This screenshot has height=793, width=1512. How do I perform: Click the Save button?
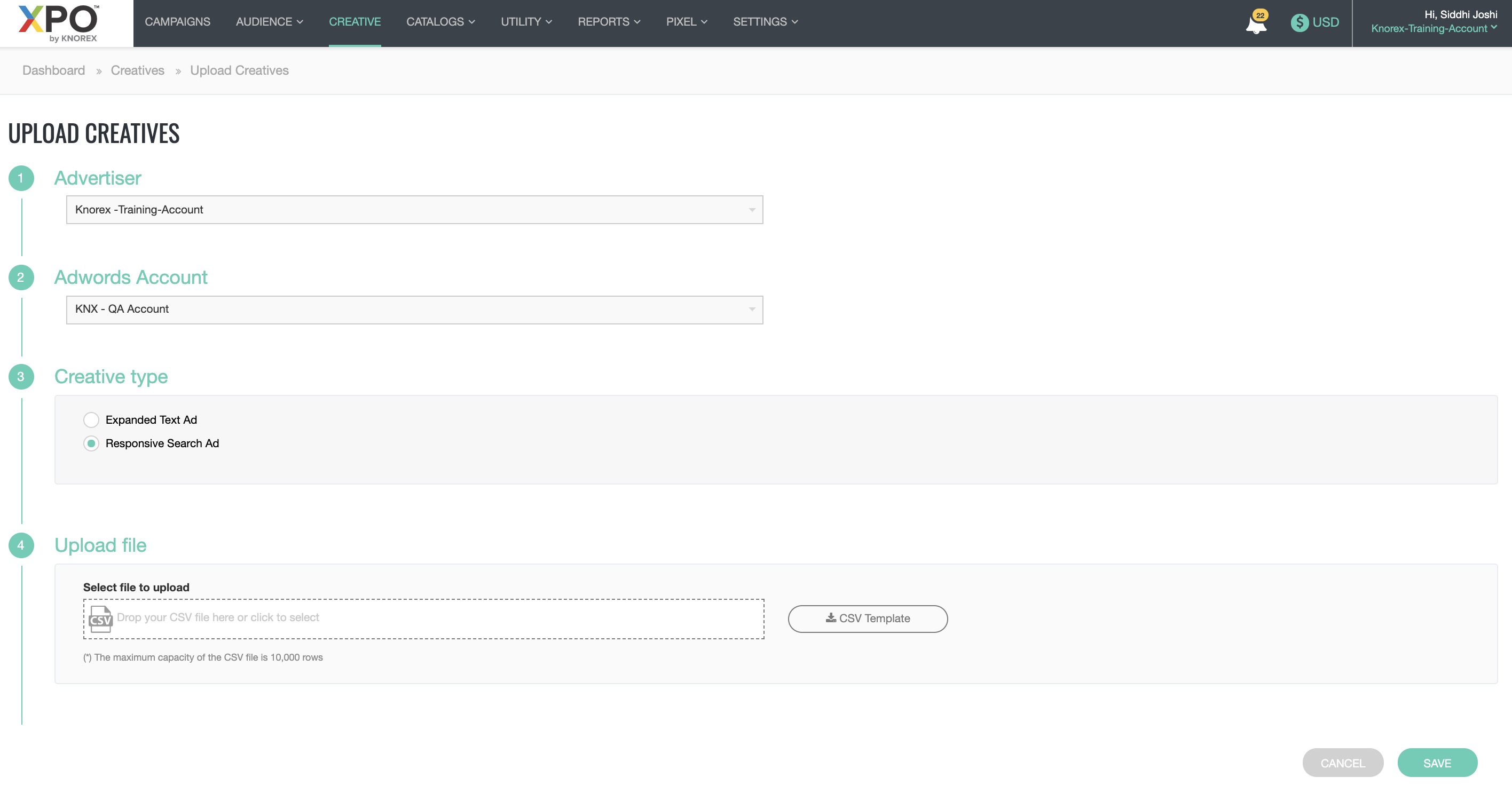pyautogui.click(x=1437, y=763)
